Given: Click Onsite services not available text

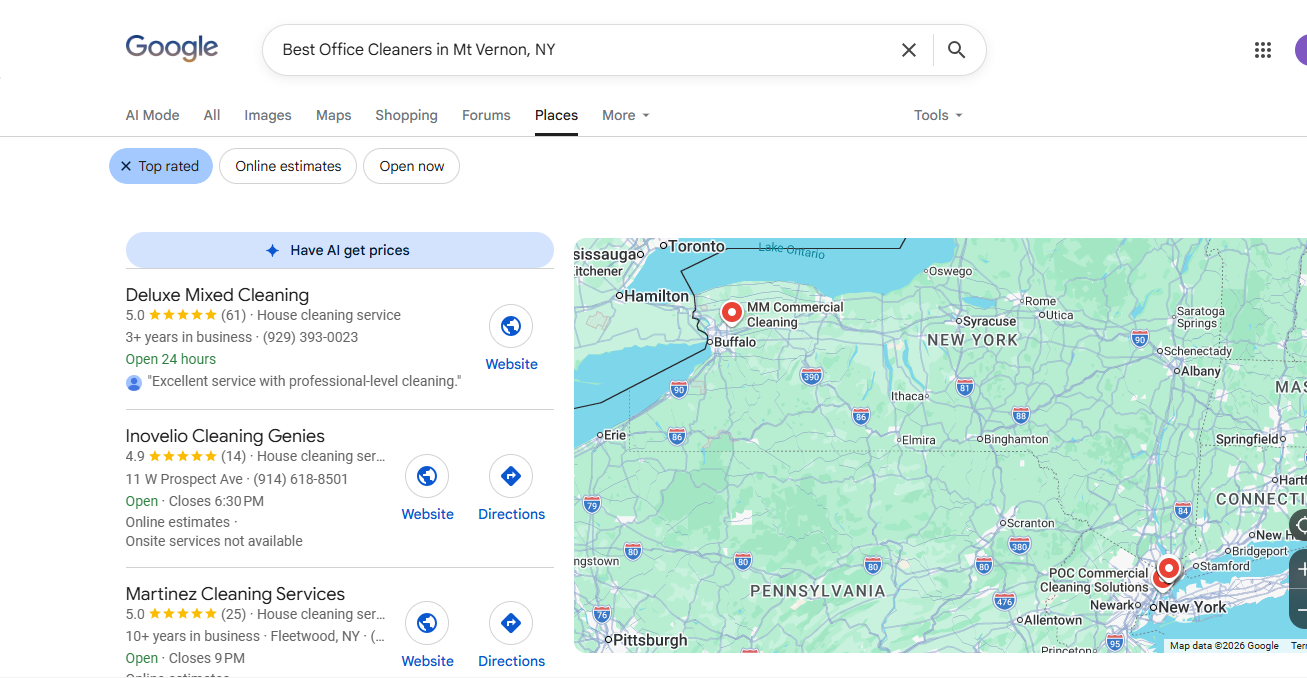Looking at the screenshot, I should (214, 541).
